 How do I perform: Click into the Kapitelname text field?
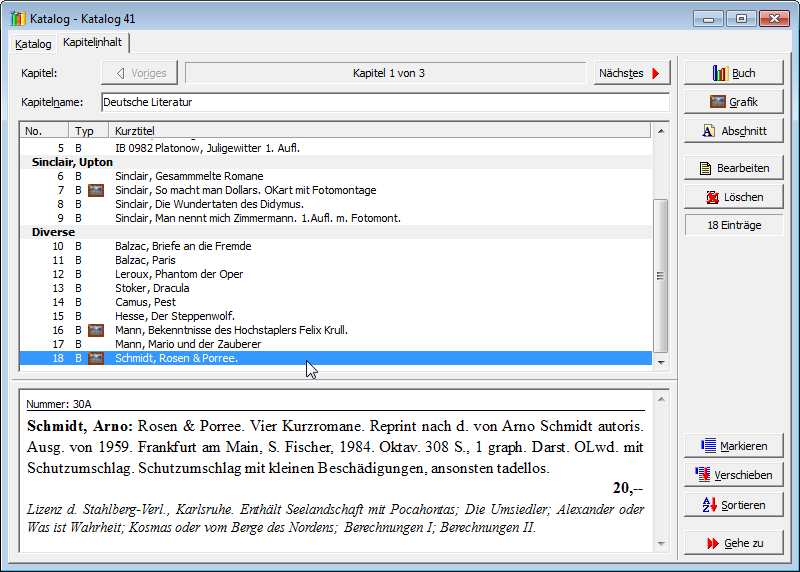point(385,102)
